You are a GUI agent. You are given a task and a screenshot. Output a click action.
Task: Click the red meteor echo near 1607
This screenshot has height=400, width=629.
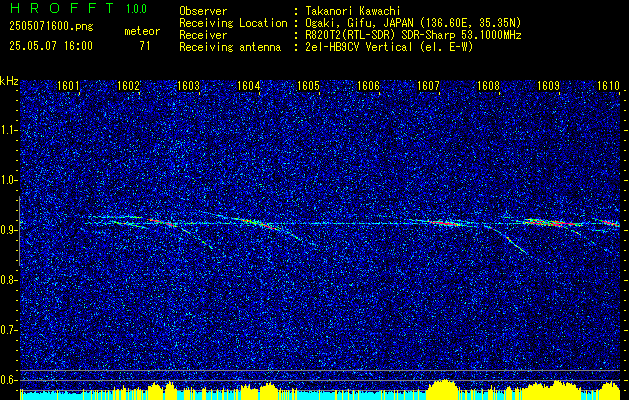(x=444, y=223)
